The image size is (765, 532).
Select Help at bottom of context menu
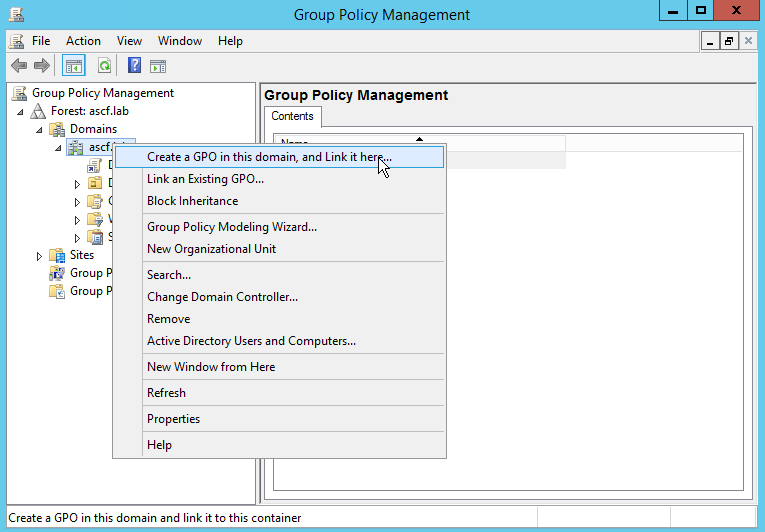[x=280, y=445]
